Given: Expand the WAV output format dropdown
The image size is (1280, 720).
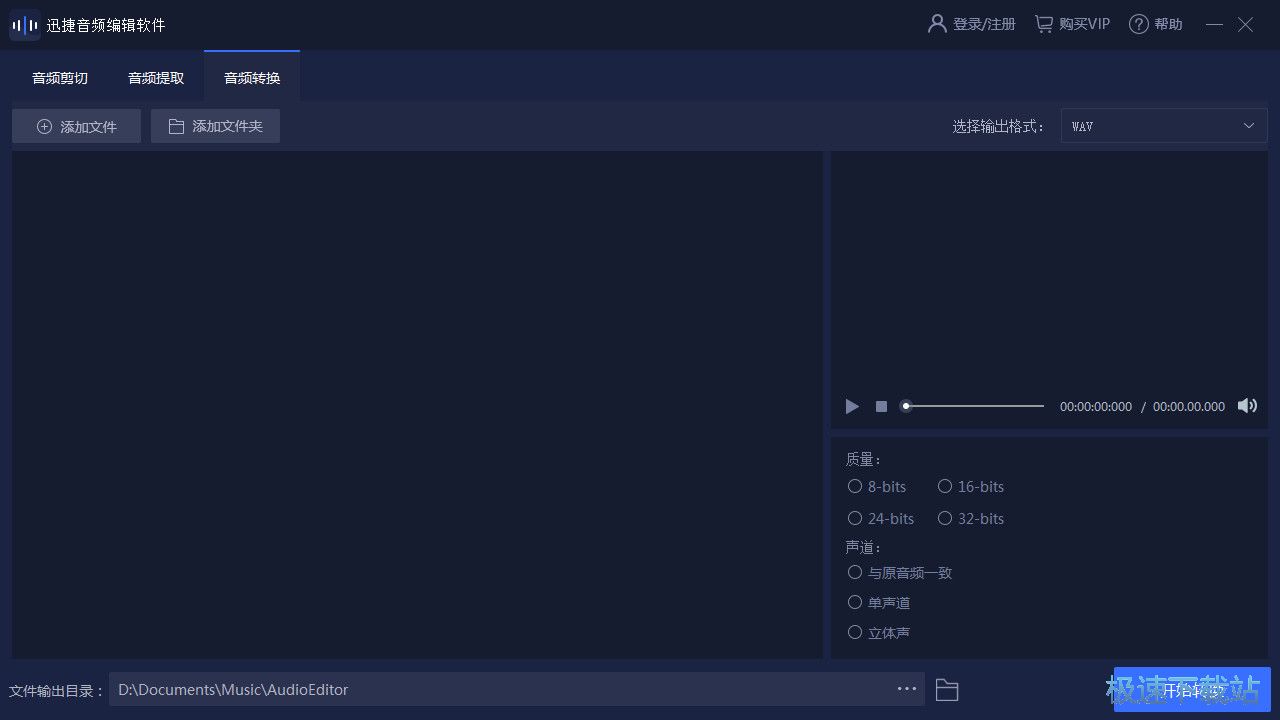Looking at the screenshot, I should (1163, 126).
